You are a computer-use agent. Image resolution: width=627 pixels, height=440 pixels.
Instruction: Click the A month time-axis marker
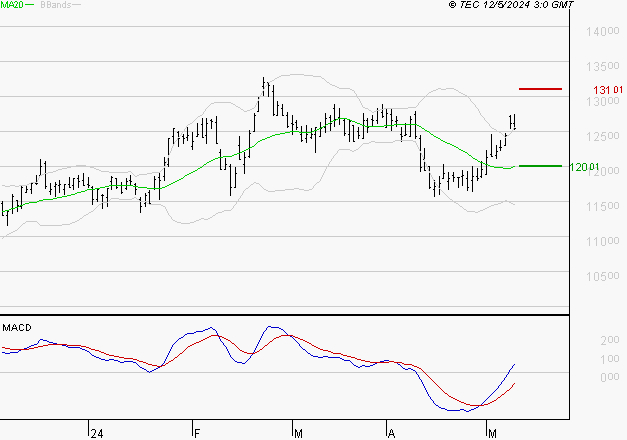coord(391,434)
